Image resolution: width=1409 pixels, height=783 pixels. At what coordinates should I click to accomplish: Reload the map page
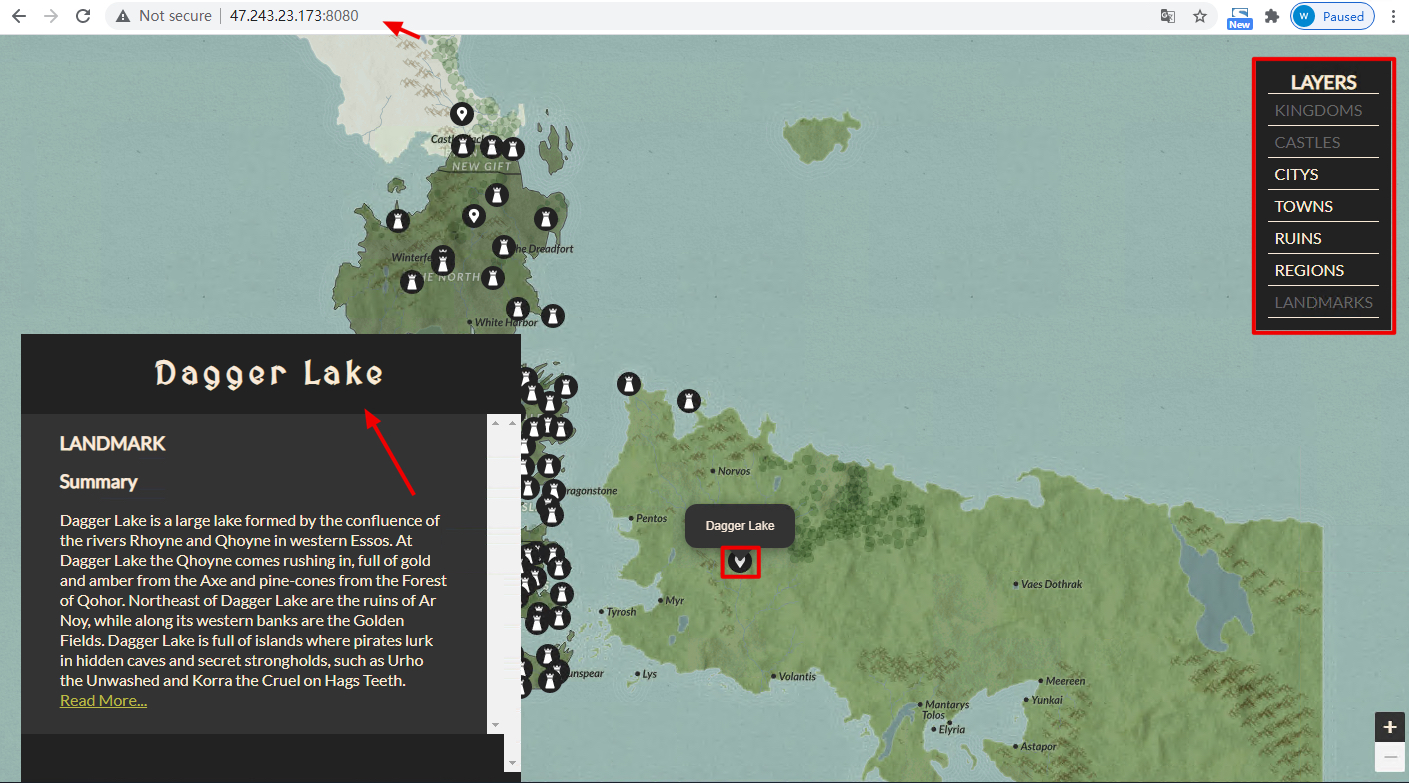click(84, 16)
